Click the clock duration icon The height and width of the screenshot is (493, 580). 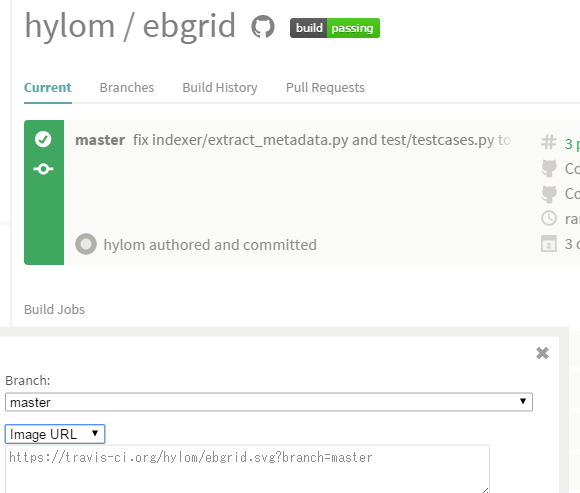click(x=549, y=218)
